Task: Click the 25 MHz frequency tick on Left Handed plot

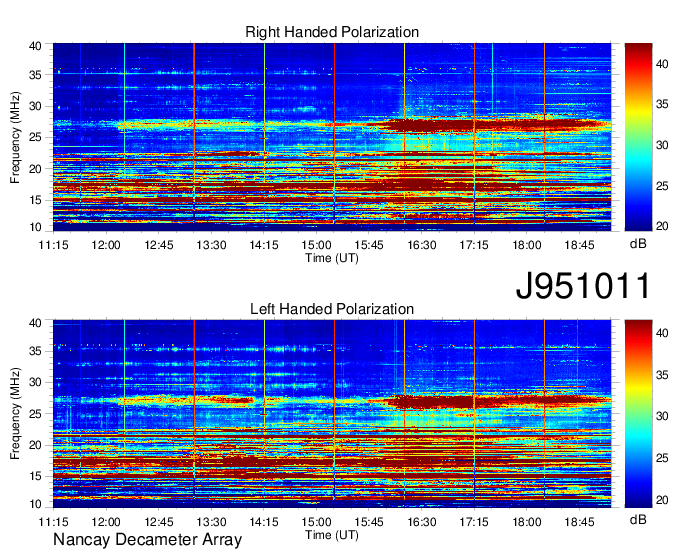Action: tap(35, 414)
